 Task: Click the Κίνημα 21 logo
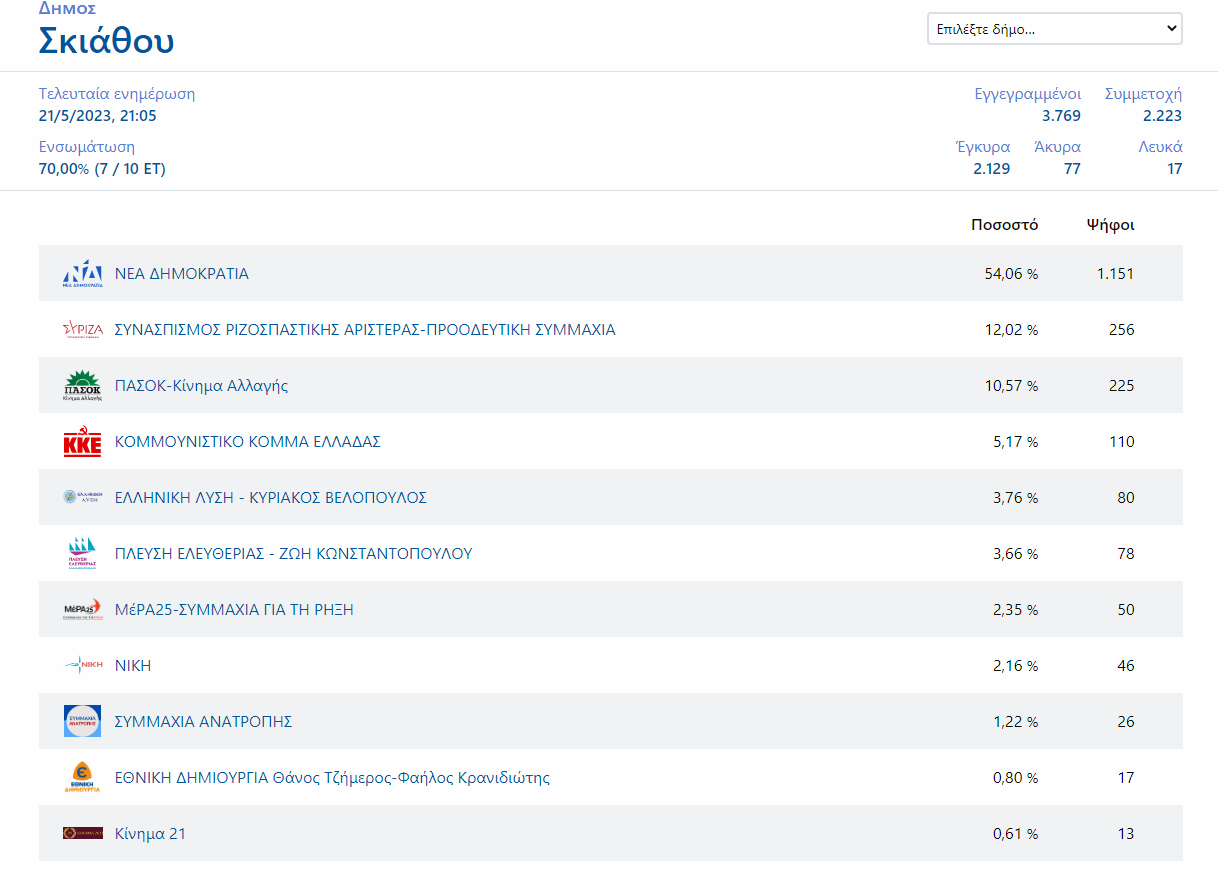82,834
